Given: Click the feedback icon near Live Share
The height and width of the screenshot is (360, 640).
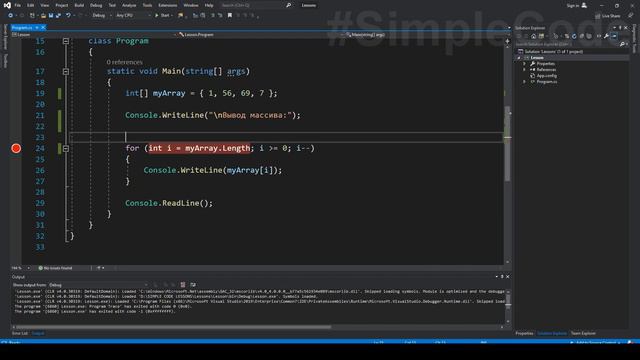Looking at the screenshot, I should [631, 16].
